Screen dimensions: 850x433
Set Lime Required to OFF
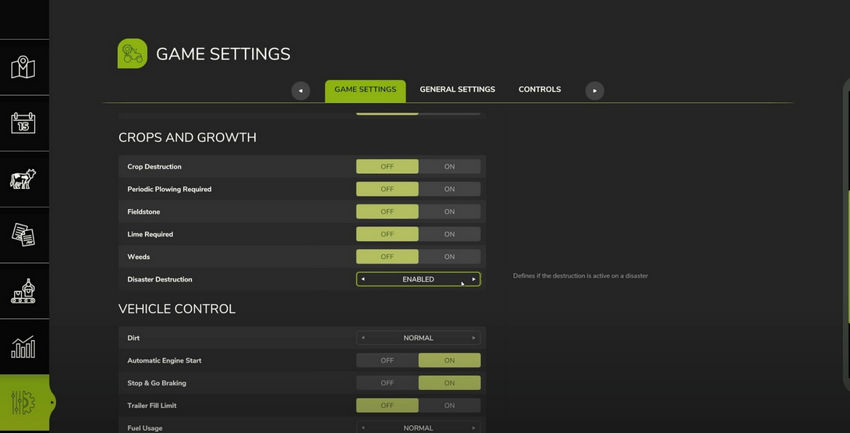click(387, 234)
